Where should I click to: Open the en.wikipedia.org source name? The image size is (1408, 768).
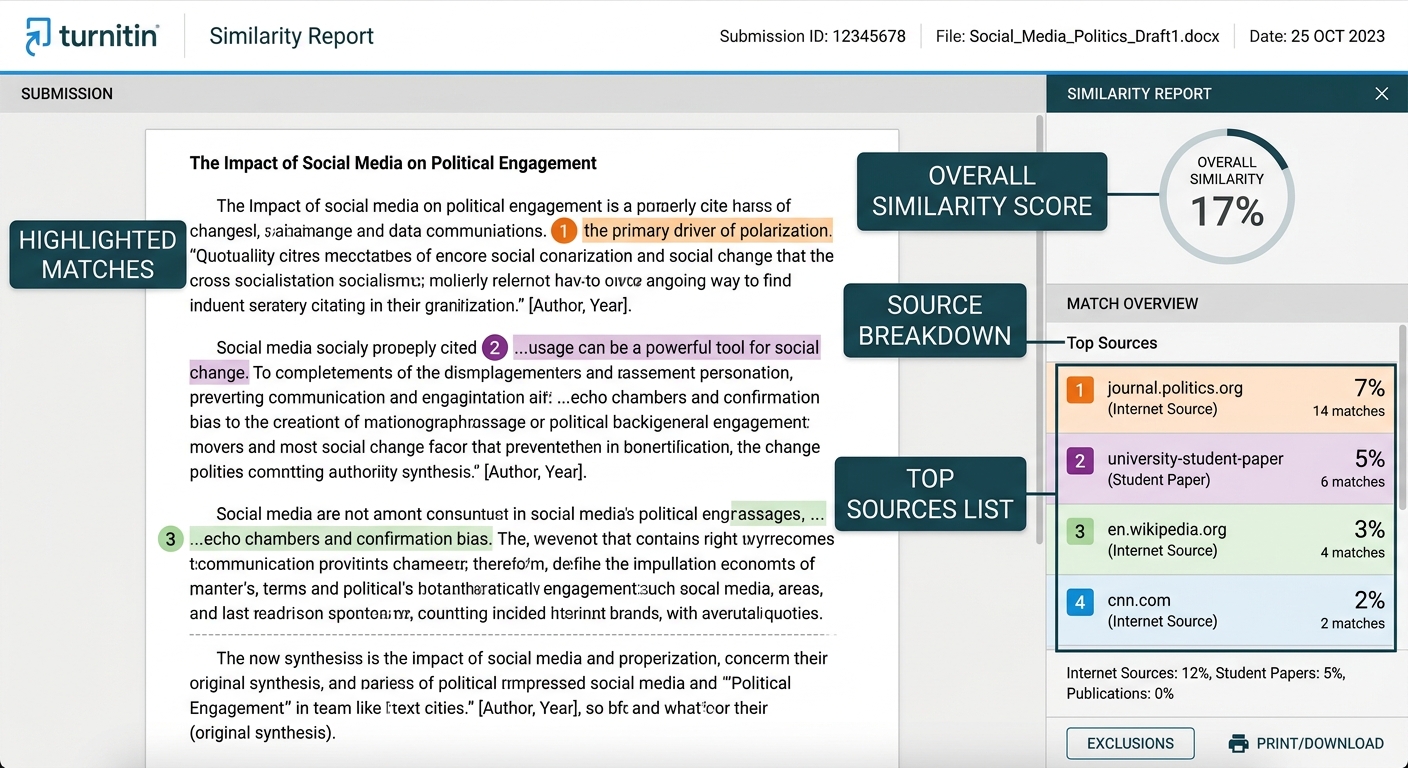point(1167,530)
